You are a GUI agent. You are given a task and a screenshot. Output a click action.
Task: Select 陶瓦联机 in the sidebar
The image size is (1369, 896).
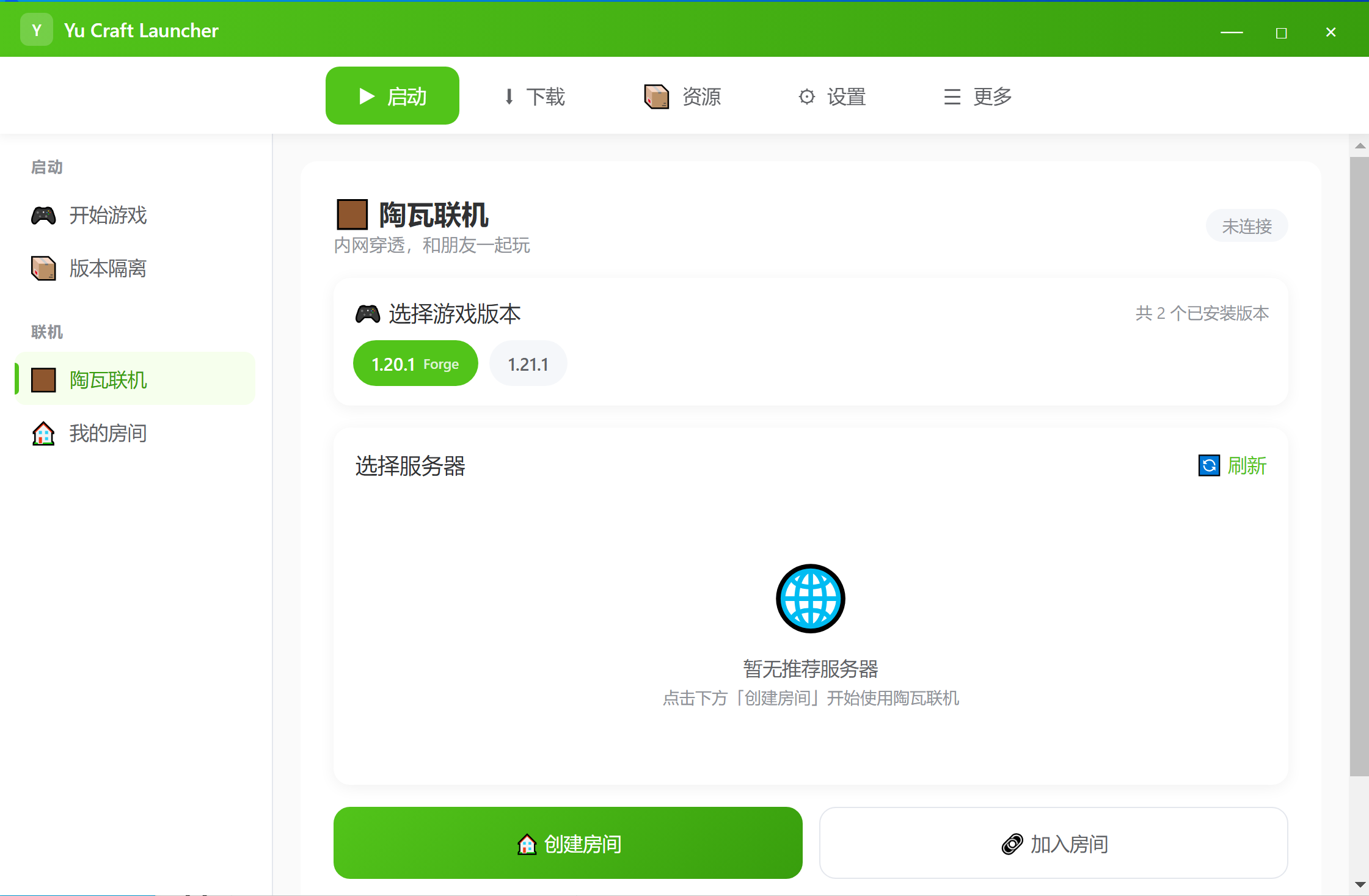(135, 379)
